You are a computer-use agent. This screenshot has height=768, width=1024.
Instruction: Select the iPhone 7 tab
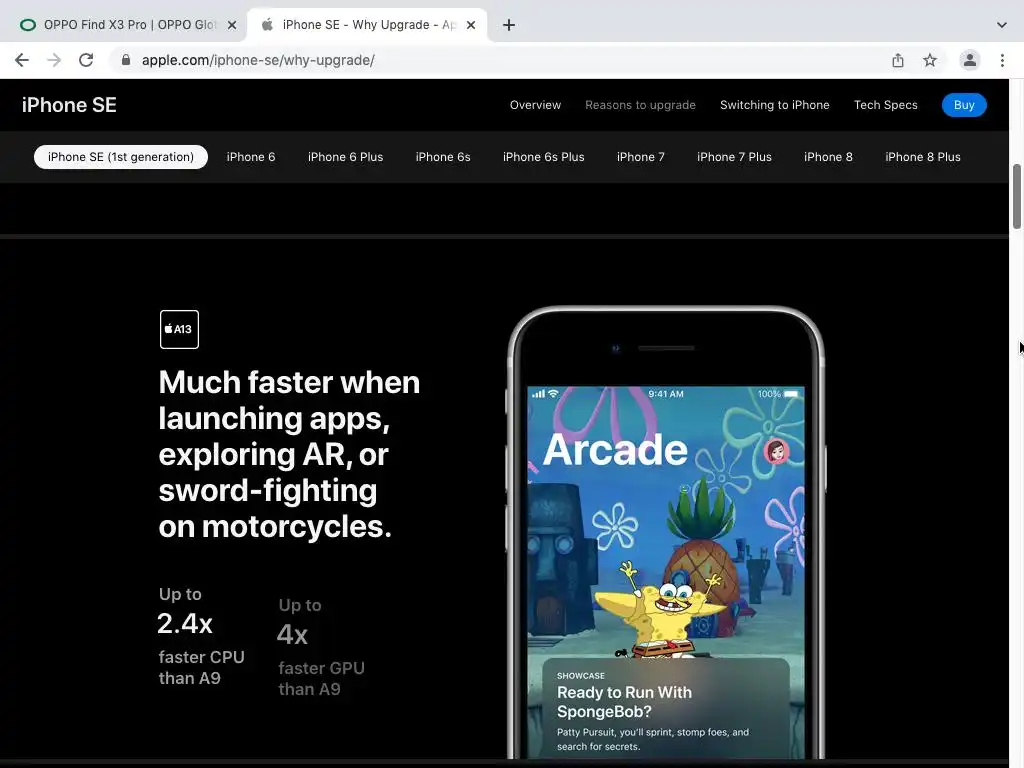coord(641,157)
